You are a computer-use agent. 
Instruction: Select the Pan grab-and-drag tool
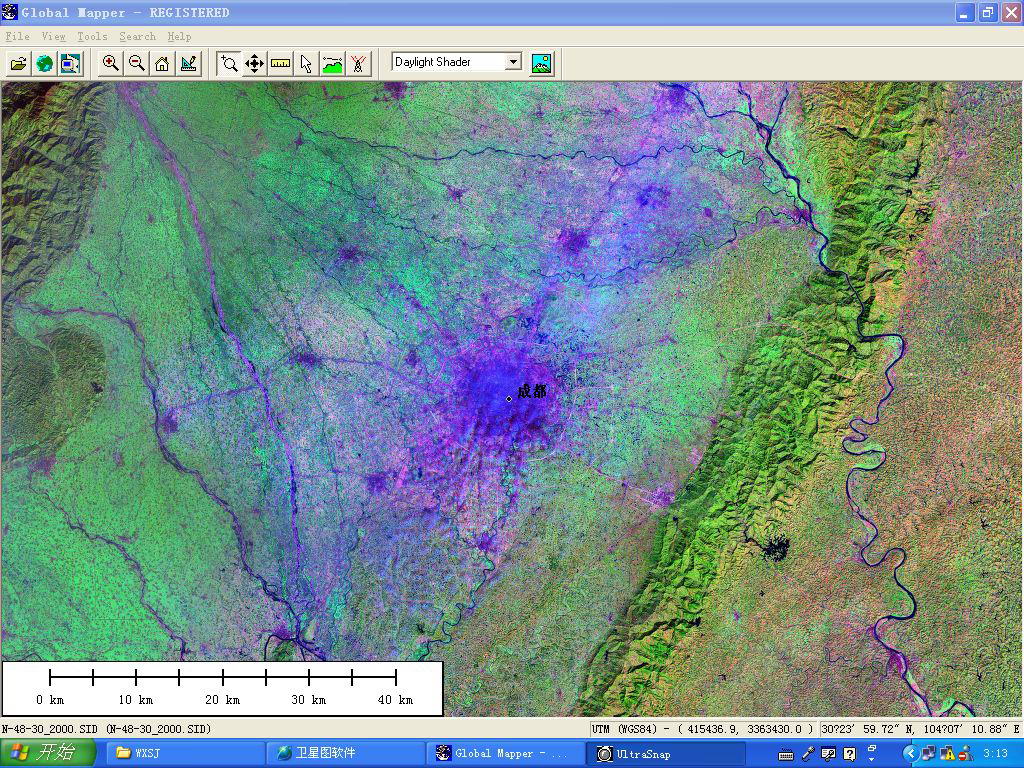coord(254,63)
